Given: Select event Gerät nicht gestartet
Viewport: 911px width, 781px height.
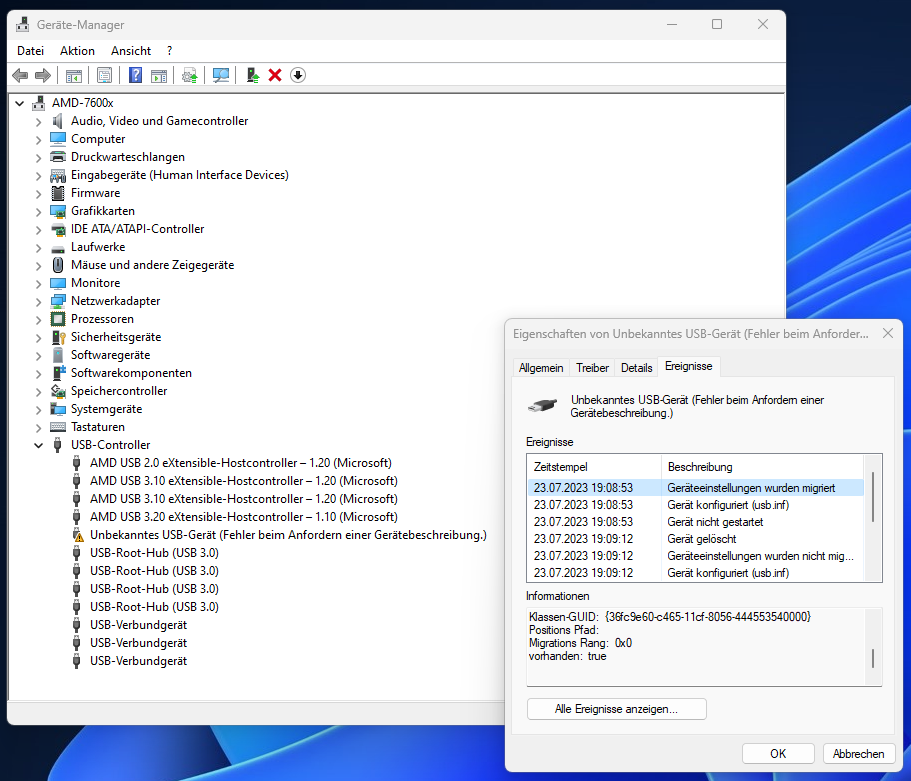Looking at the screenshot, I should click(x=695, y=522).
